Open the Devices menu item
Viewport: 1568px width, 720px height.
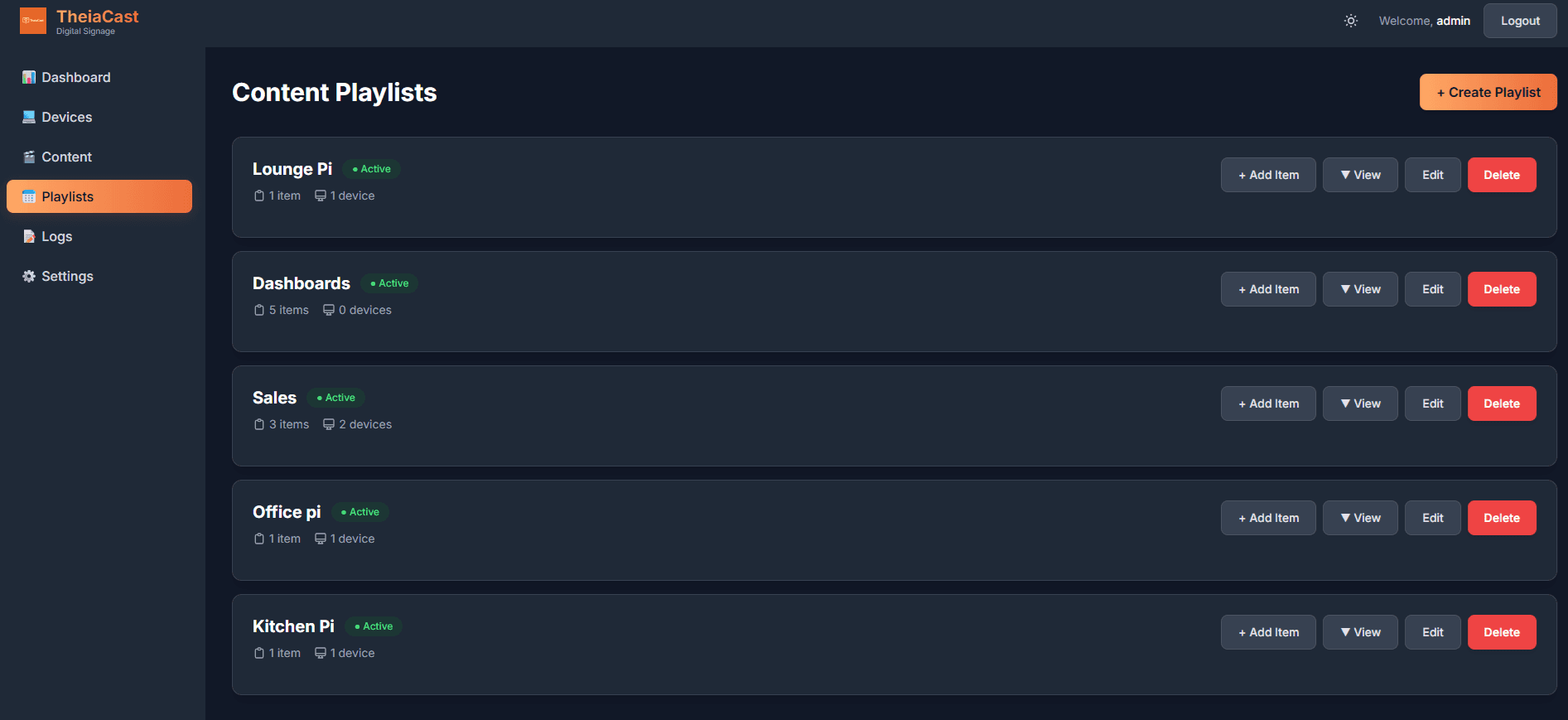click(x=67, y=117)
